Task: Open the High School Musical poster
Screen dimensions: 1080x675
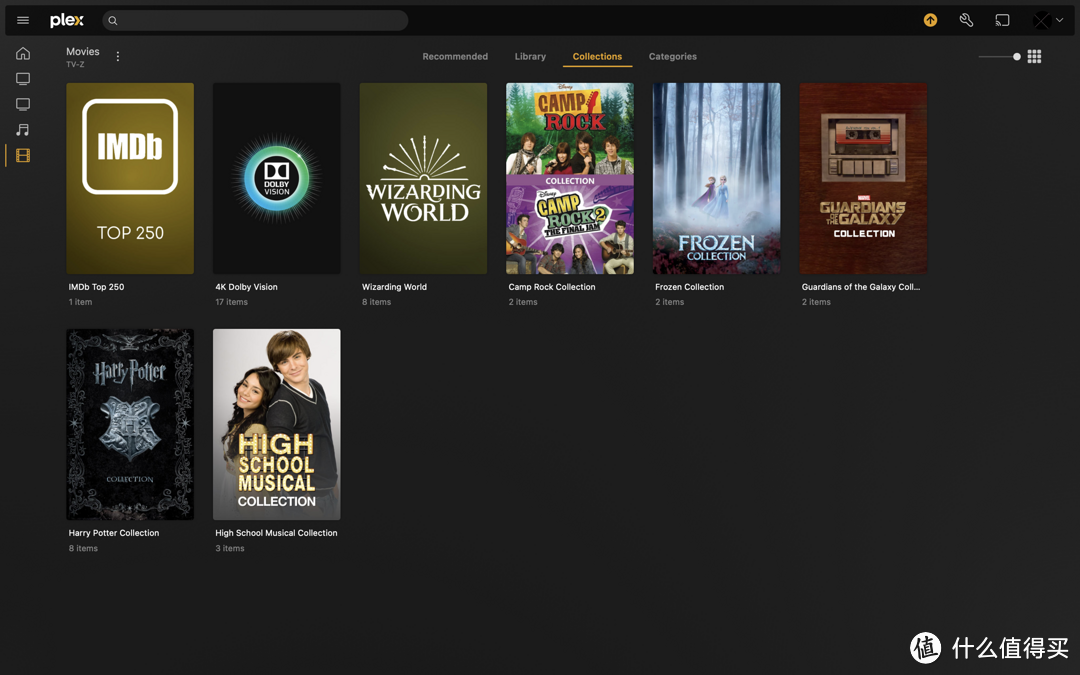Action: click(x=277, y=424)
